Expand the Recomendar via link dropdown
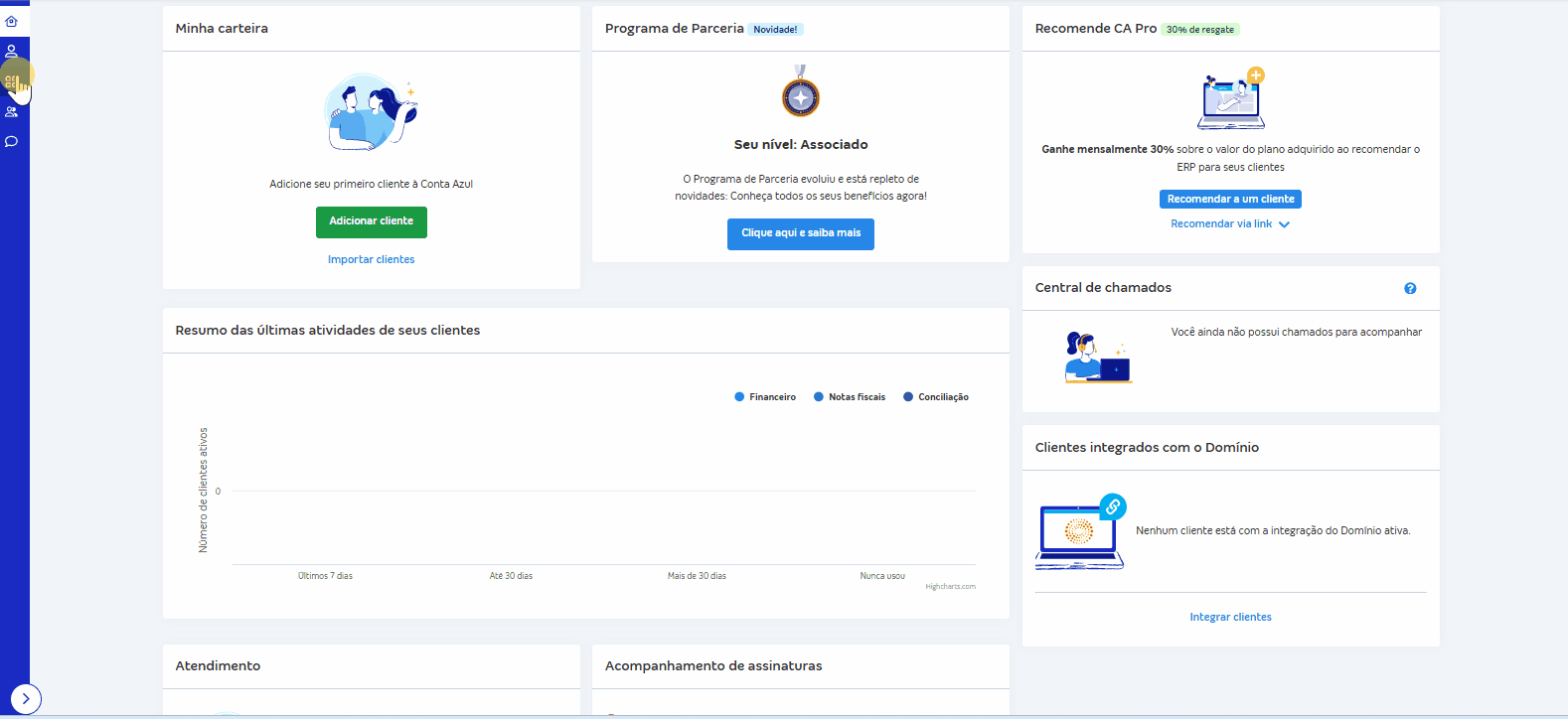The image size is (1568, 719). [1230, 224]
